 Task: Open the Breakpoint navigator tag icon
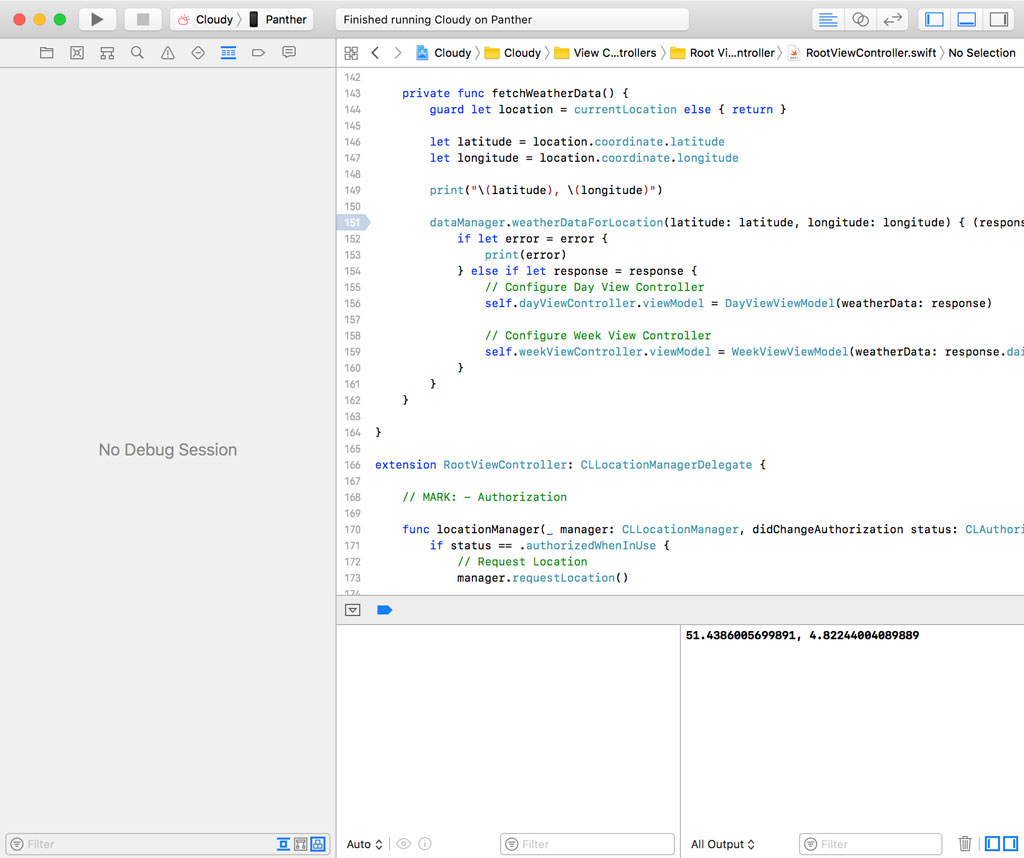click(x=258, y=52)
